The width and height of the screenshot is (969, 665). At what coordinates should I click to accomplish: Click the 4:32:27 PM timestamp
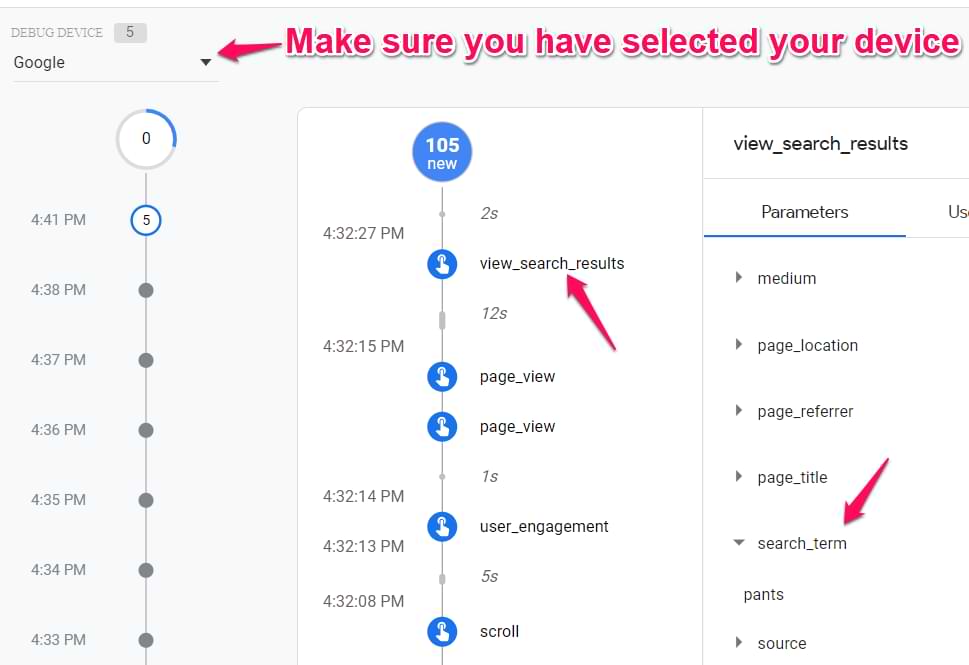click(363, 233)
